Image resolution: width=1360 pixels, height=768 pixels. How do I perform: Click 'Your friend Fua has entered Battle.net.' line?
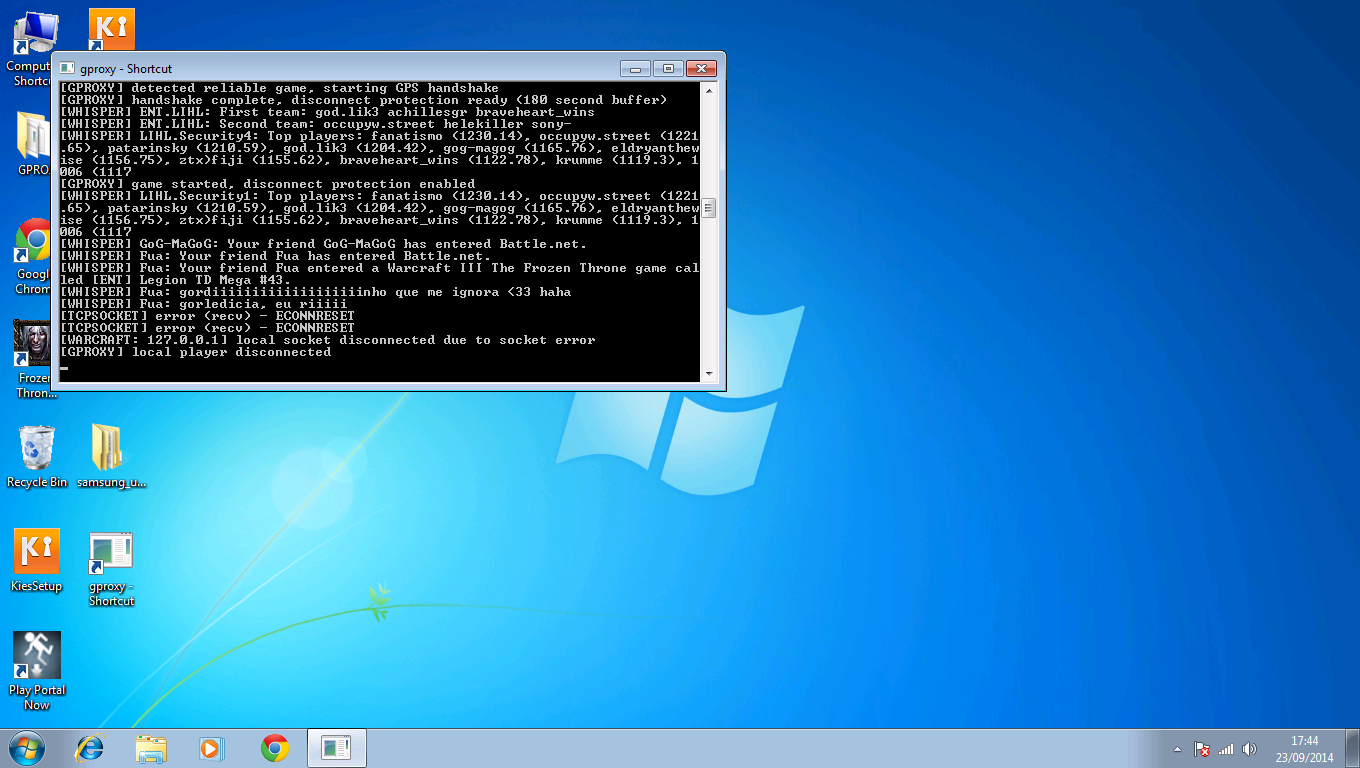[x=276, y=256]
